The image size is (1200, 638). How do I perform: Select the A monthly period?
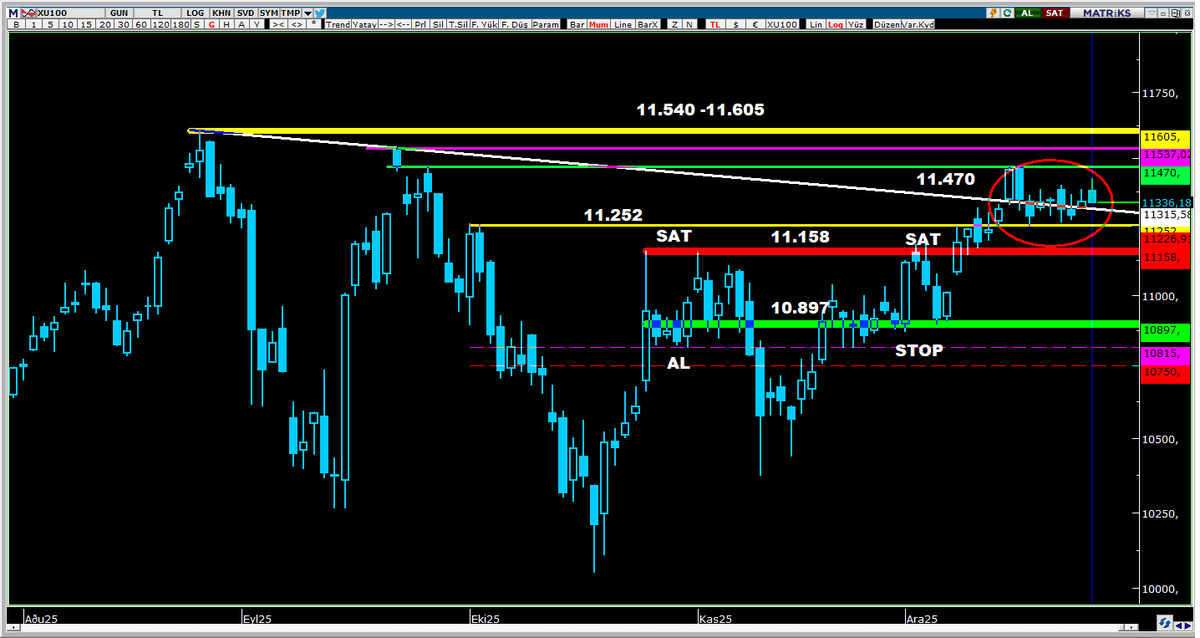(x=241, y=24)
